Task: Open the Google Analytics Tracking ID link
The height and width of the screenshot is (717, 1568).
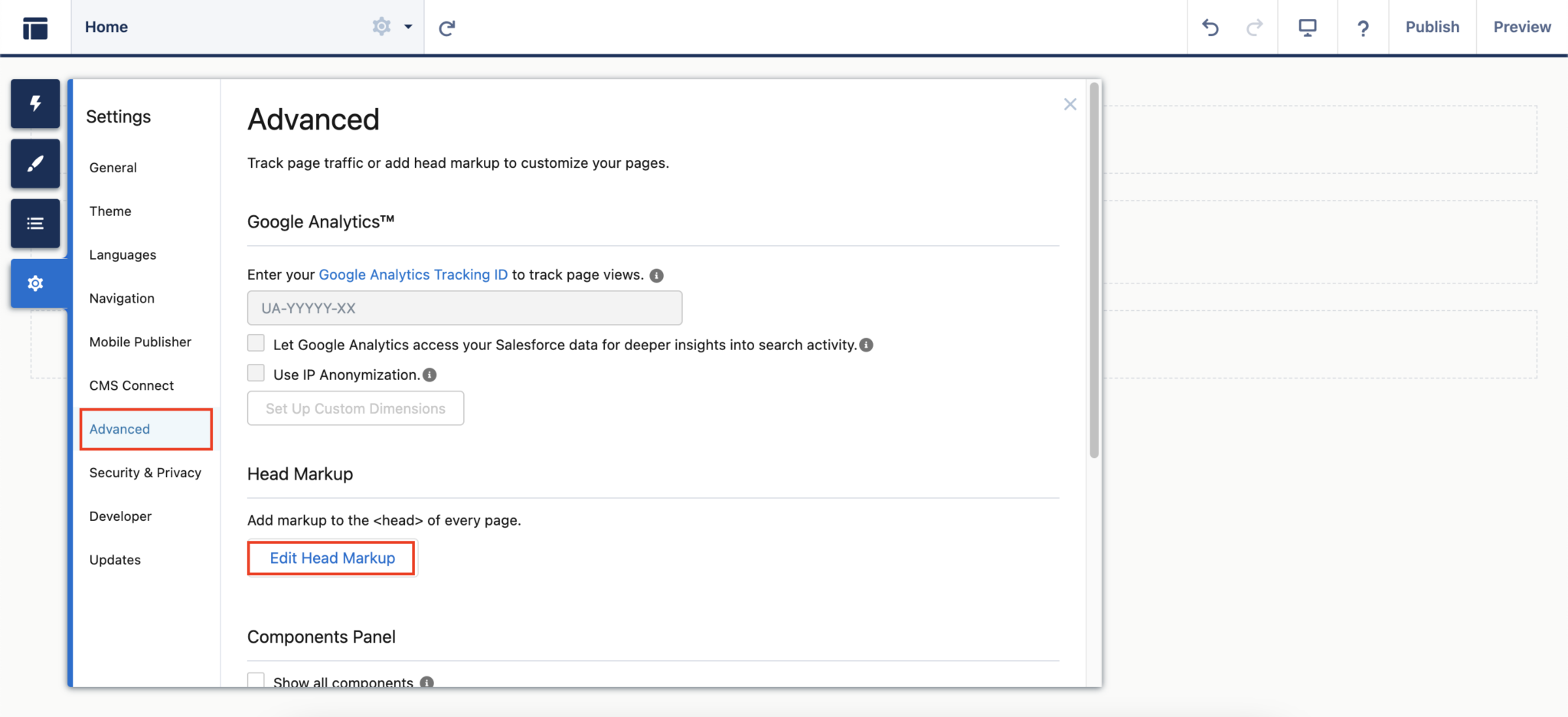Action: (x=413, y=275)
